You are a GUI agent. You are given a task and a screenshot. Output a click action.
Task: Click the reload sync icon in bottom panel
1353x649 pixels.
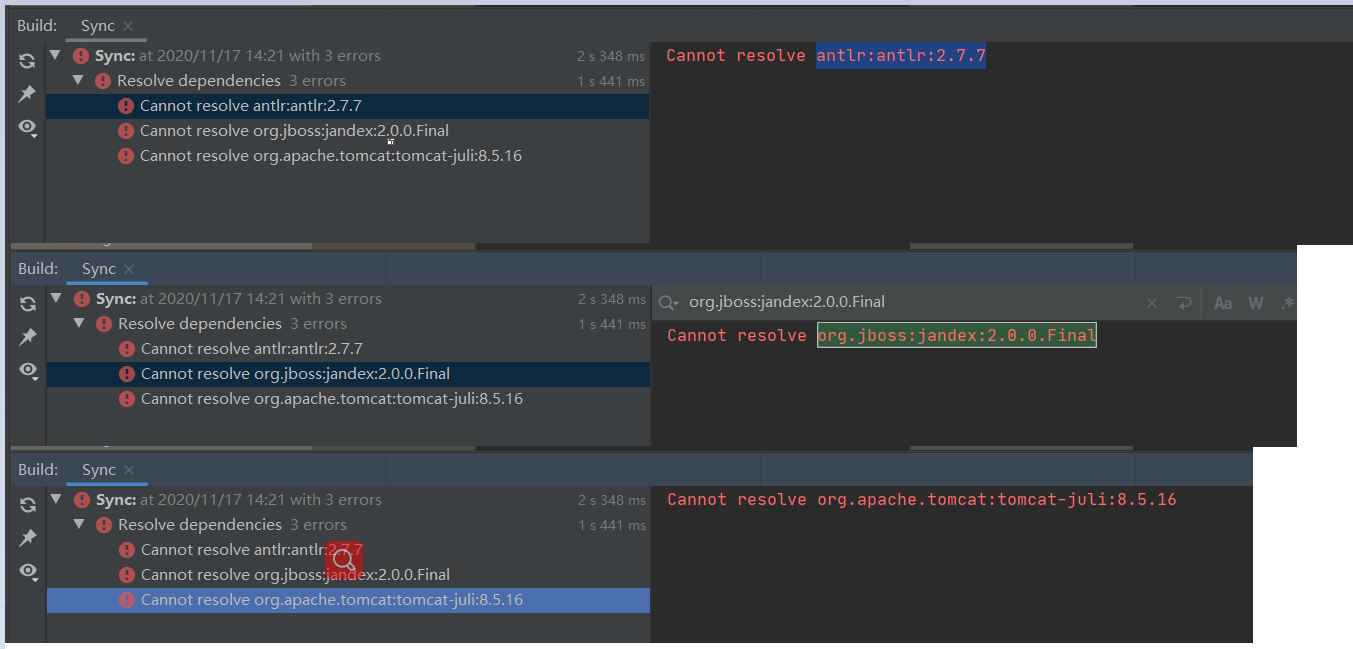[x=28, y=505]
